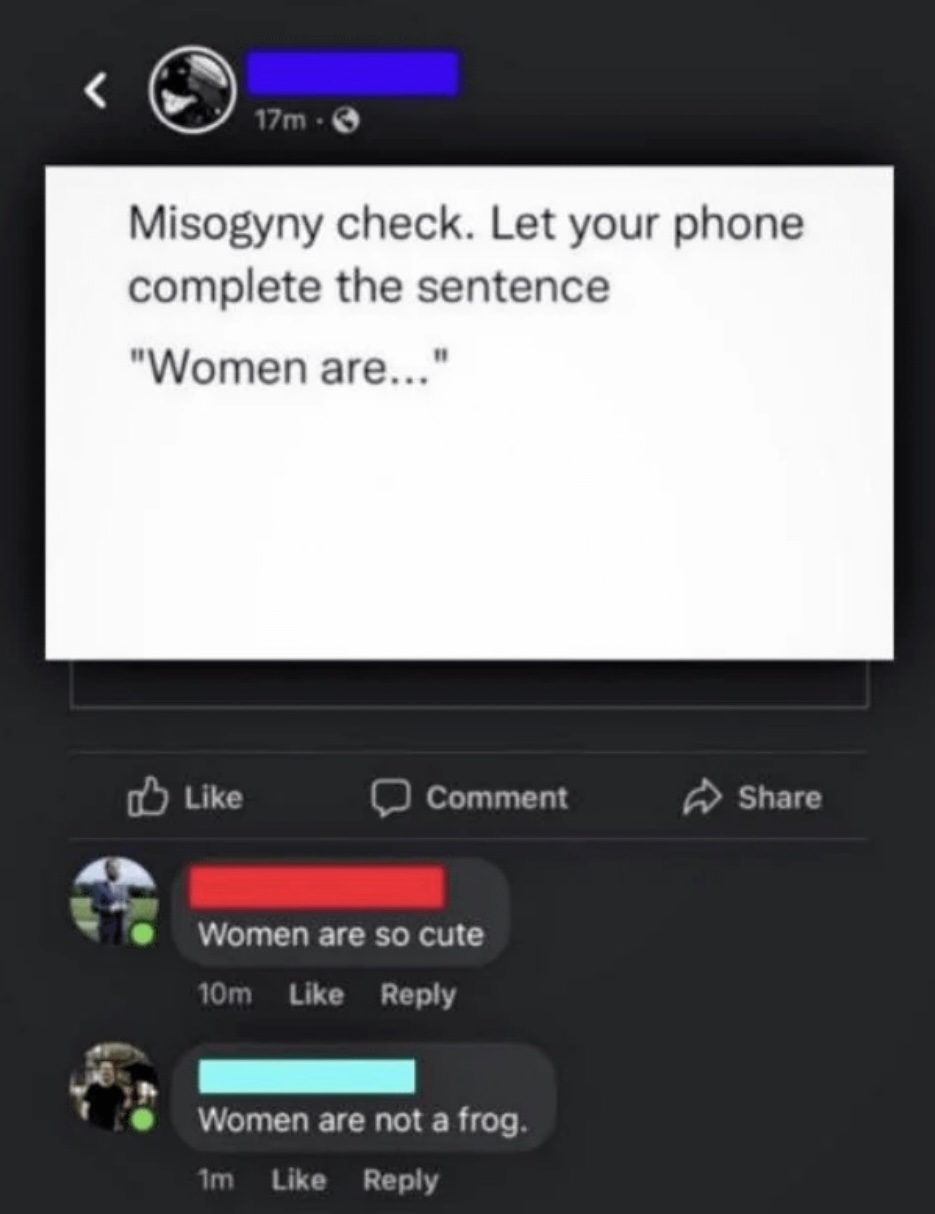Click the Comment label under the post
Image resolution: width=935 pixels, height=1214 pixels.
(x=497, y=798)
